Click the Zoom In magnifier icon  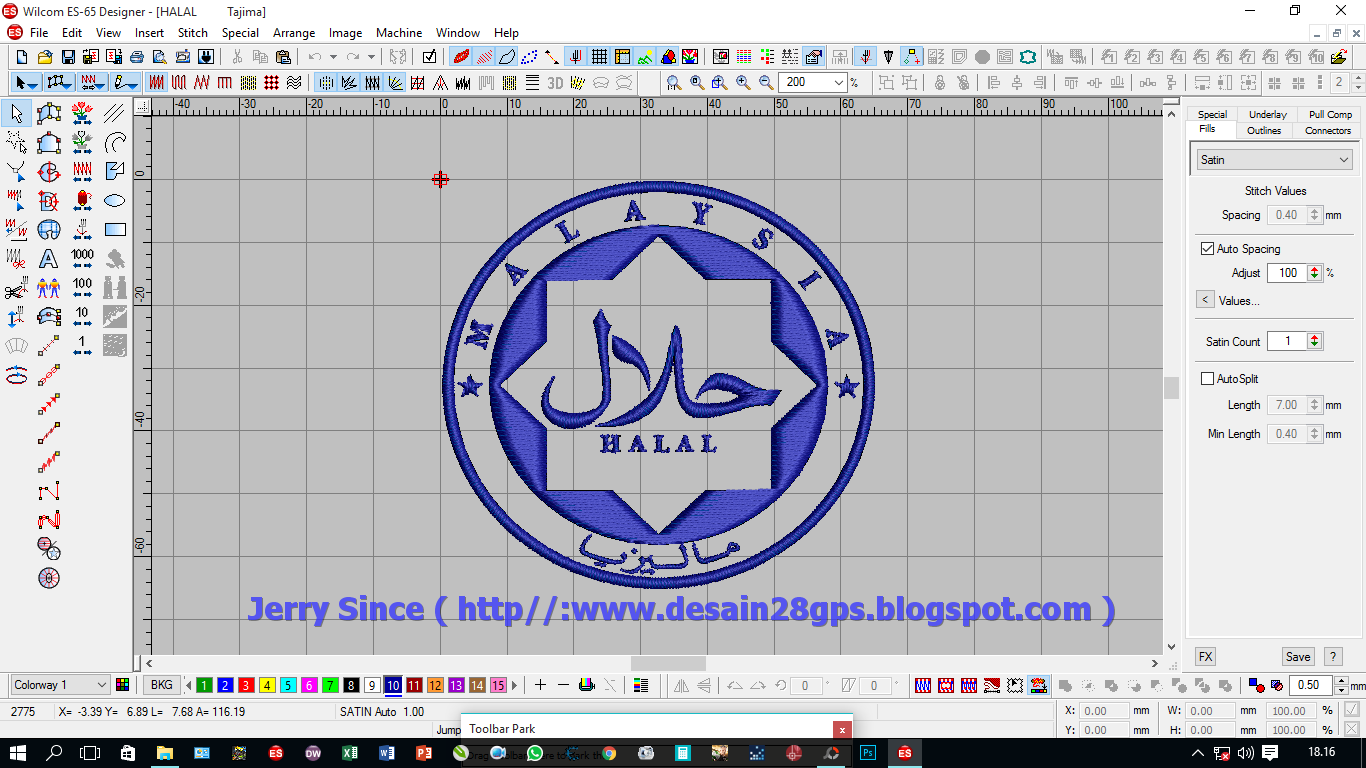pyautogui.click(x=743, y=83)
